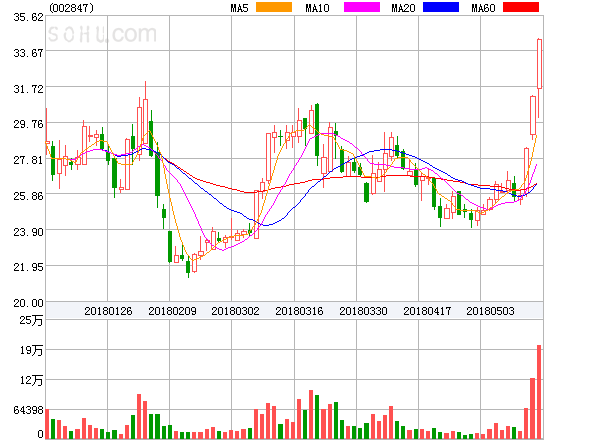Click the 20180302 date label
600x440 pixels.
235,311
